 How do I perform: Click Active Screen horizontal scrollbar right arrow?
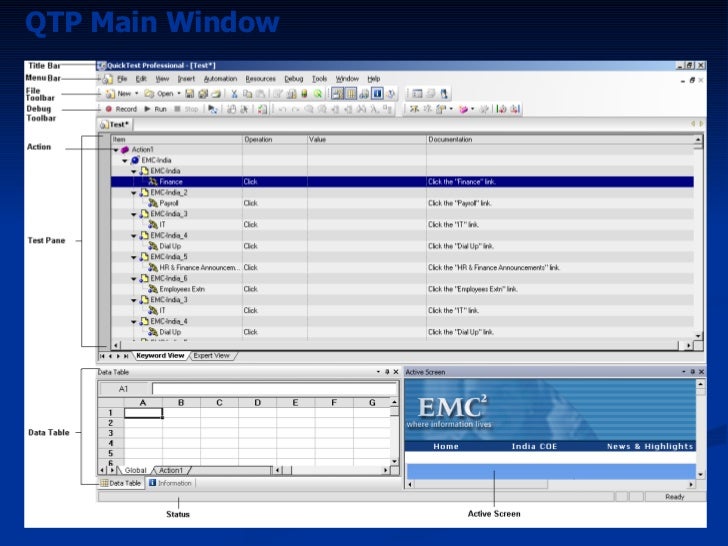click(x=691, y=485)
